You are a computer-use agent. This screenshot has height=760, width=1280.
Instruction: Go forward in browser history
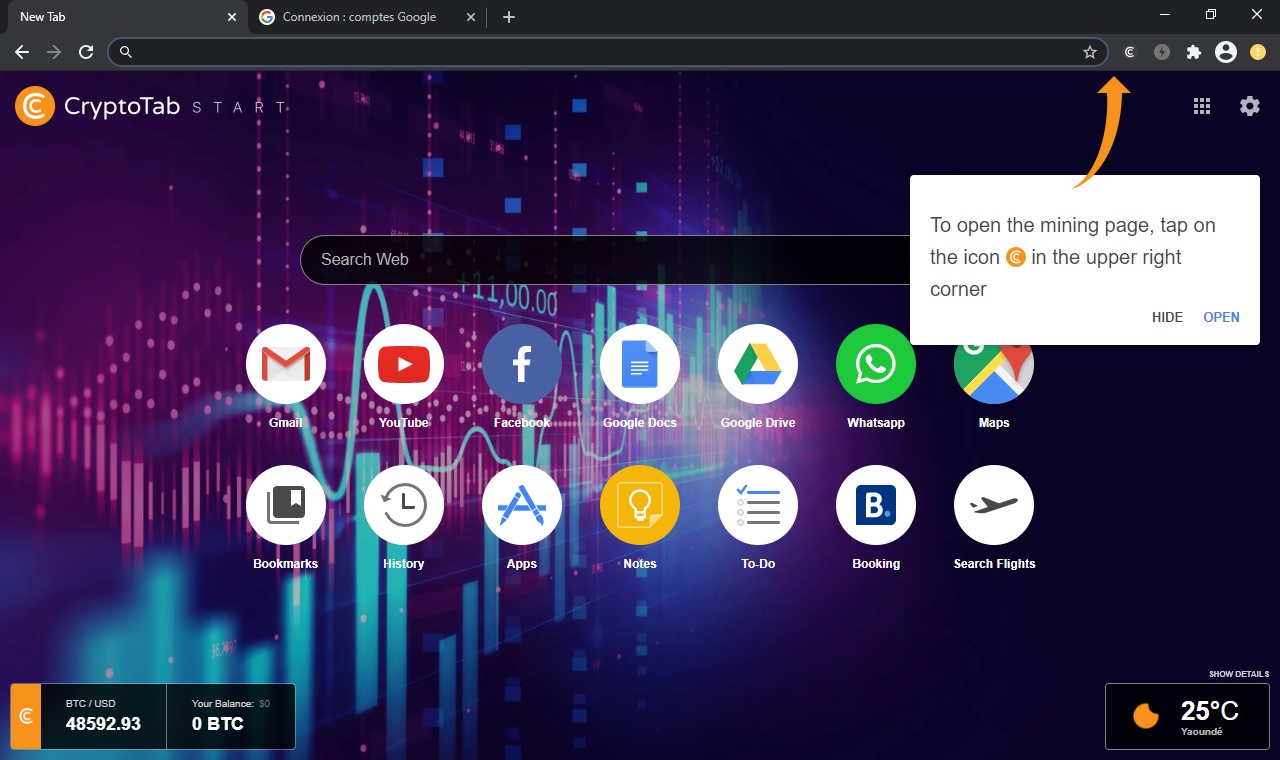click(54, 52)
